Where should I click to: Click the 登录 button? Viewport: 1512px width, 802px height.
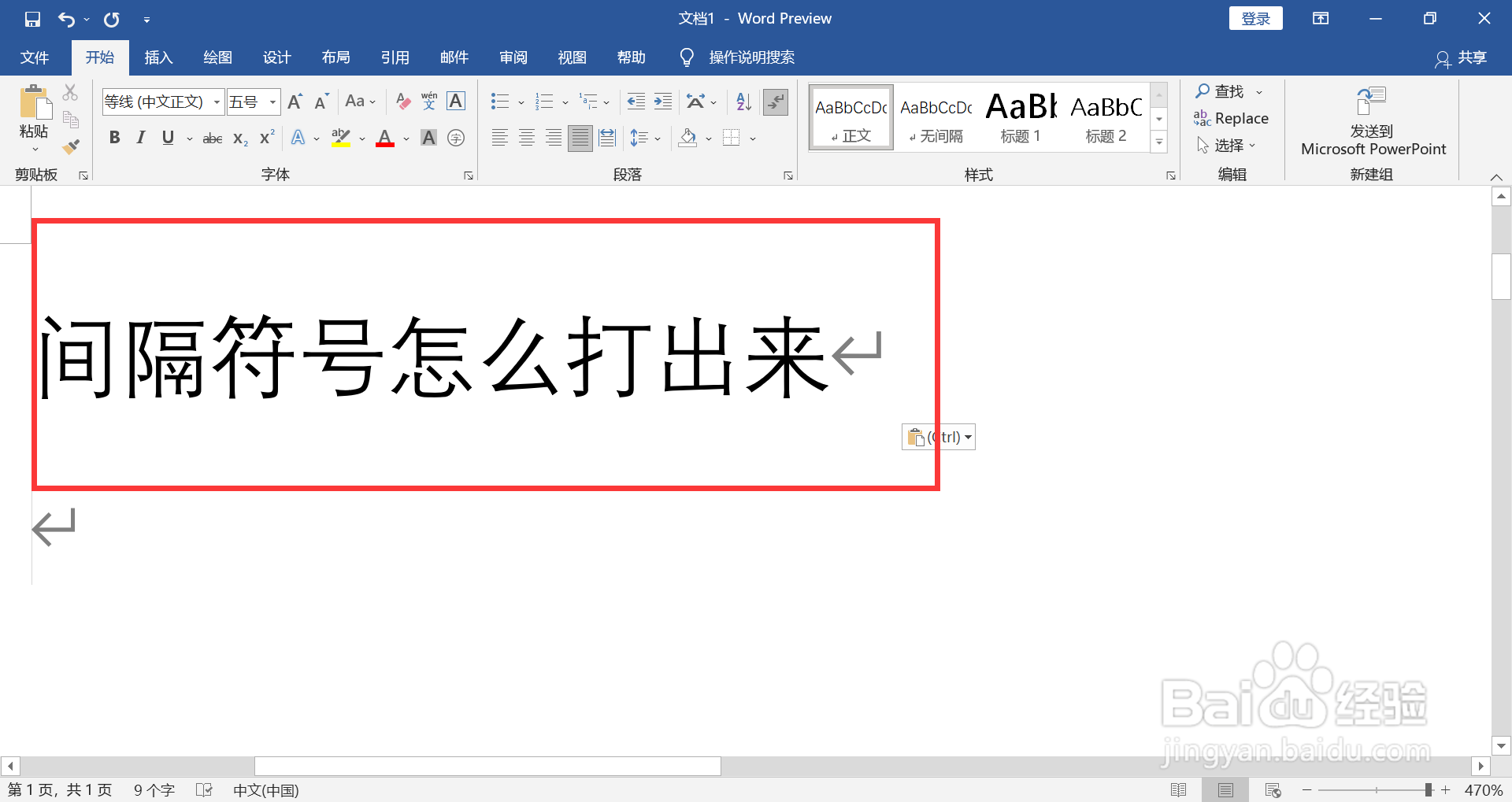point(1255,17)
